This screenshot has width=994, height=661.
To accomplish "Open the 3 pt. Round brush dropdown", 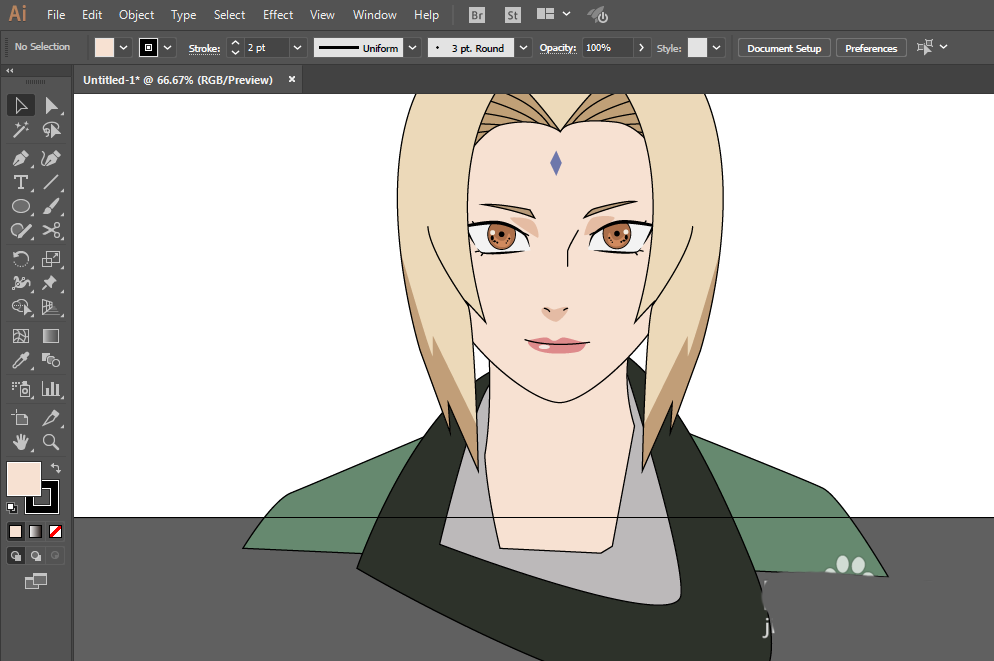I will pos(524,48).
